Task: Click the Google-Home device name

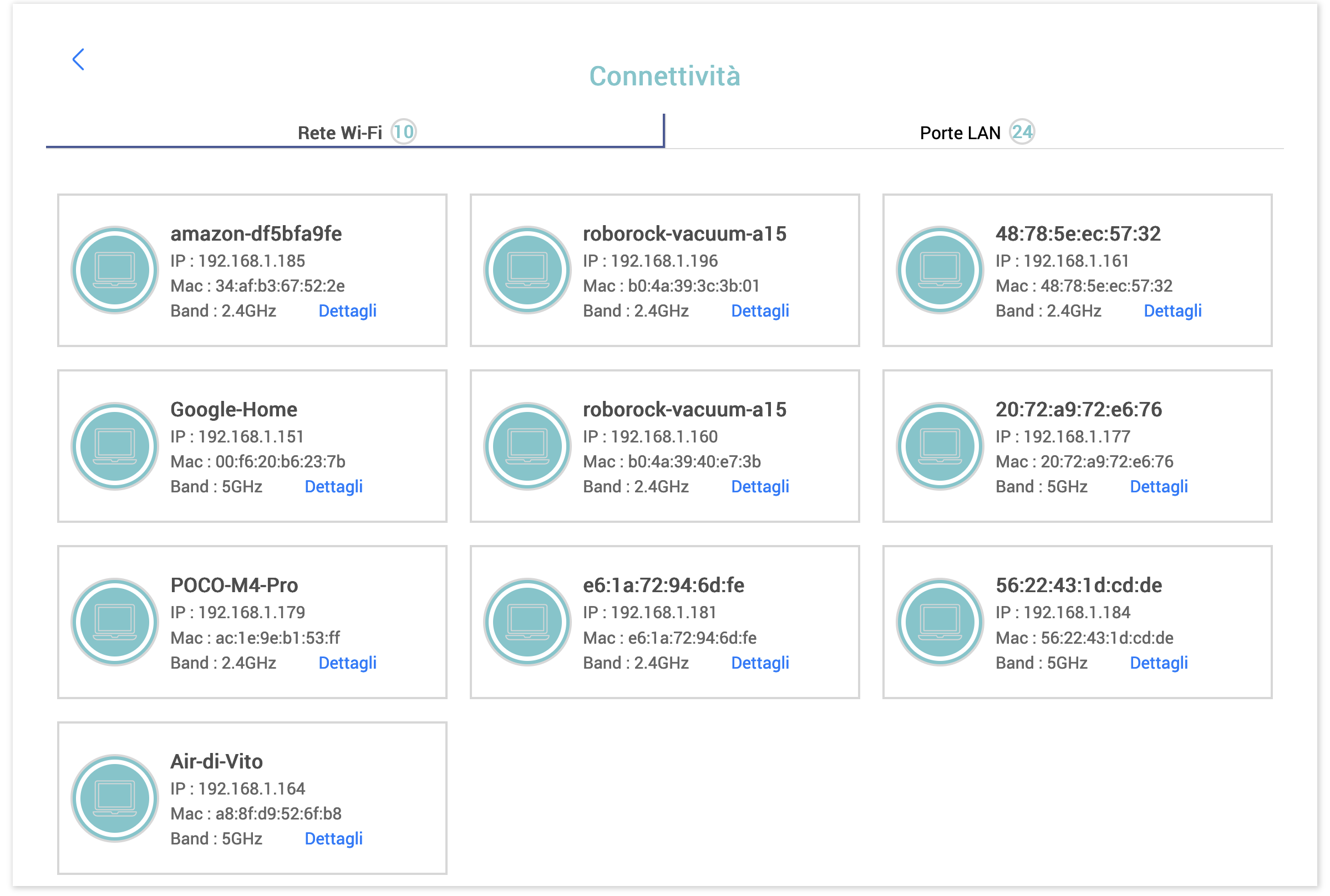Action: tap(233, 410)
